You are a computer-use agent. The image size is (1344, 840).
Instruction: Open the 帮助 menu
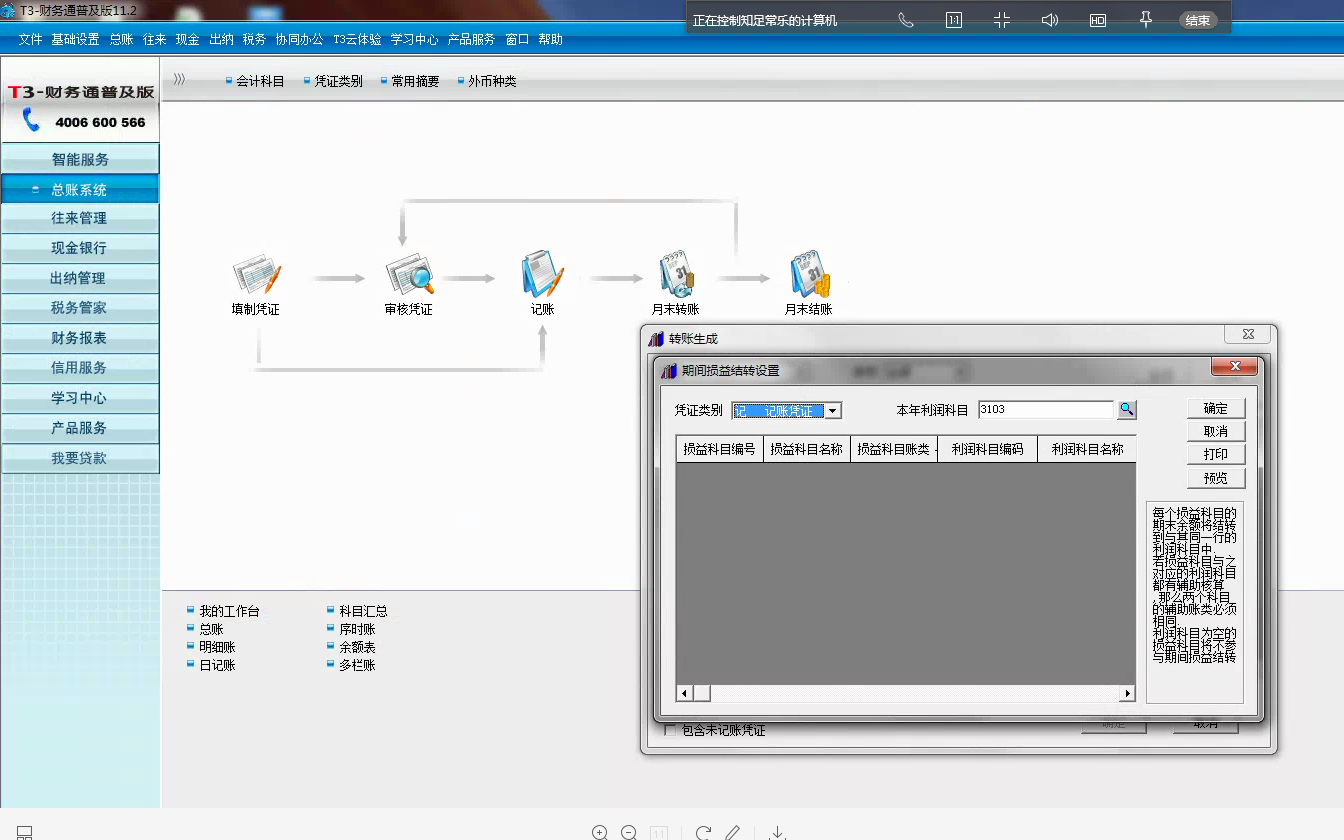550,40
